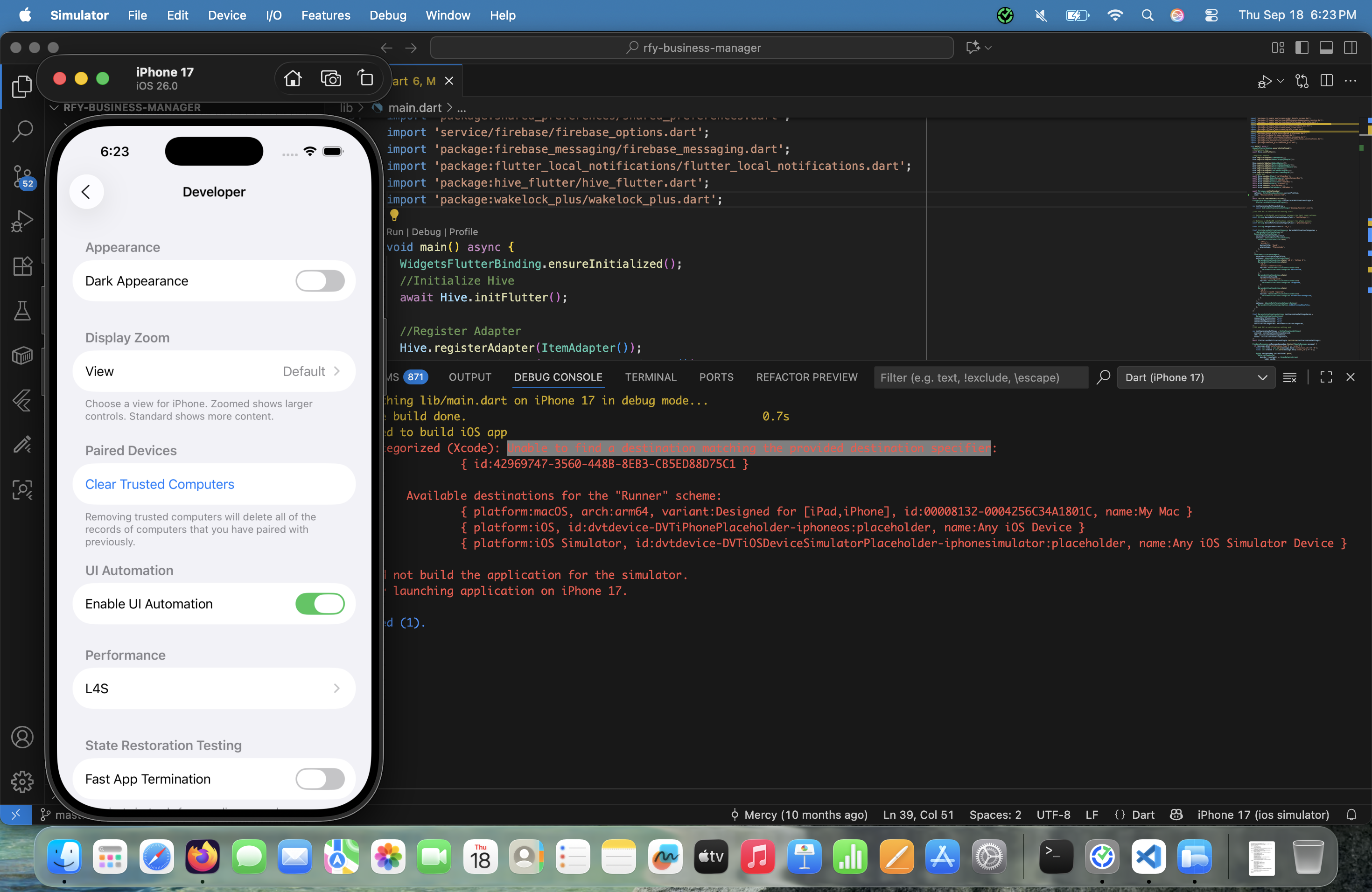Close the bottom panel

[1350, 377]
